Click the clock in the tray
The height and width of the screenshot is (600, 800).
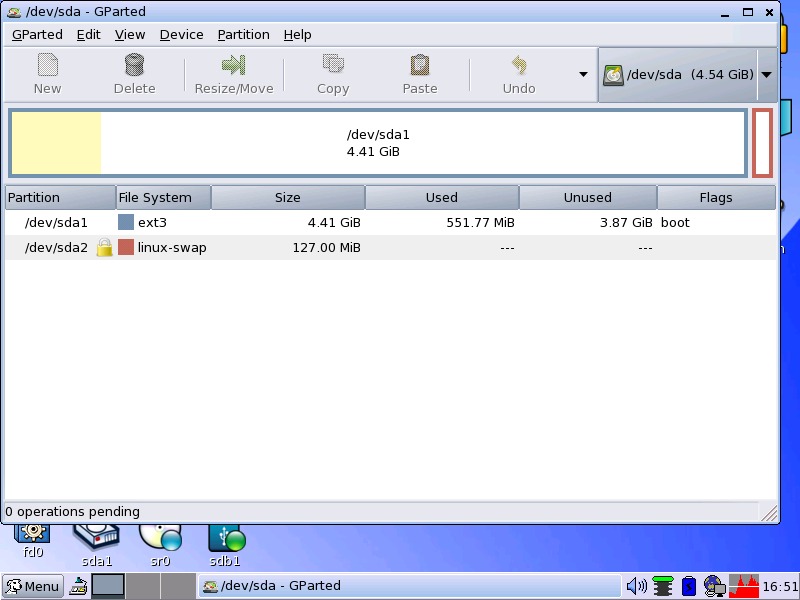click(780, 586)
